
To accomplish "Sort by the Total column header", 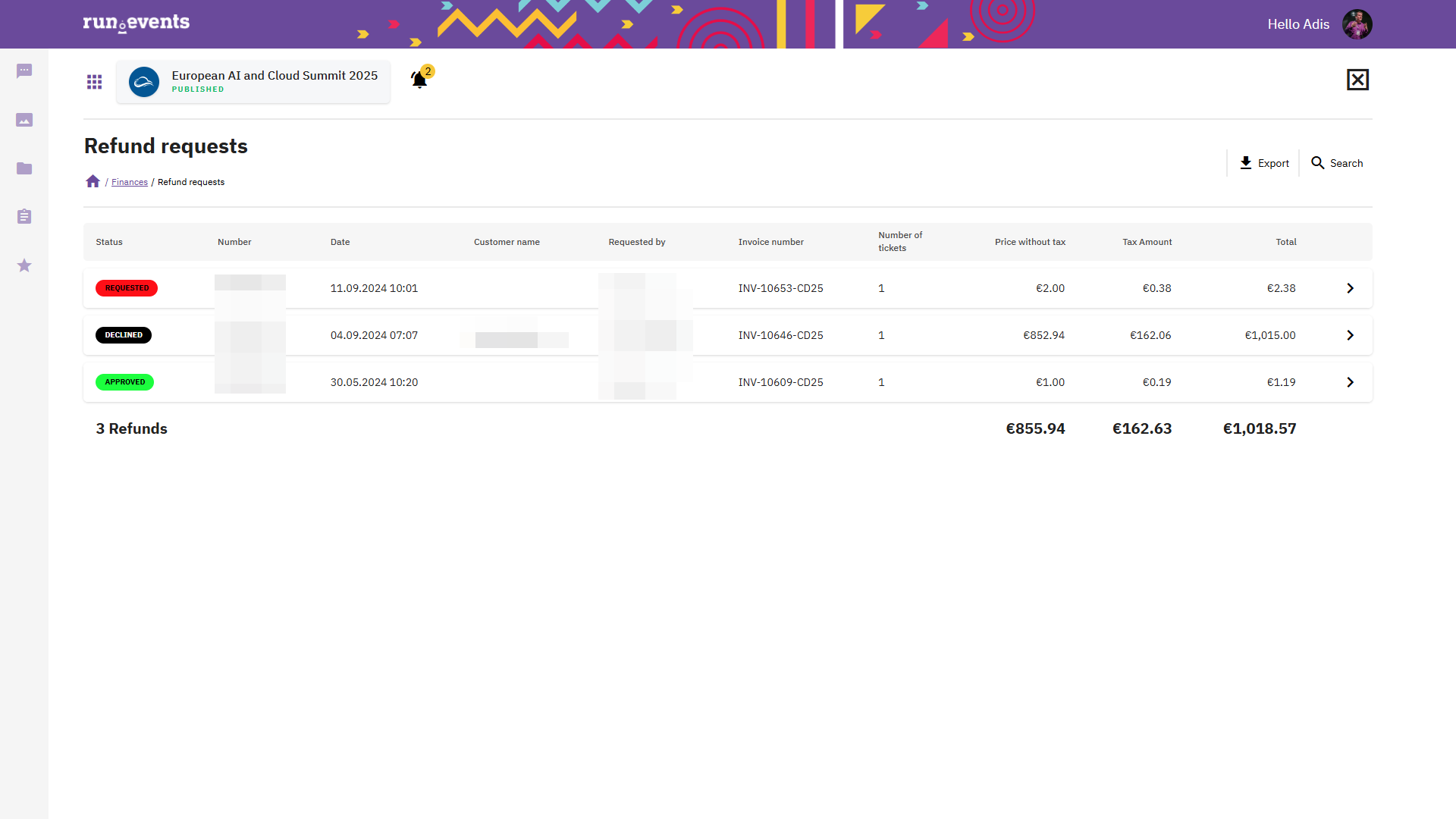I will coord(1286,242).
